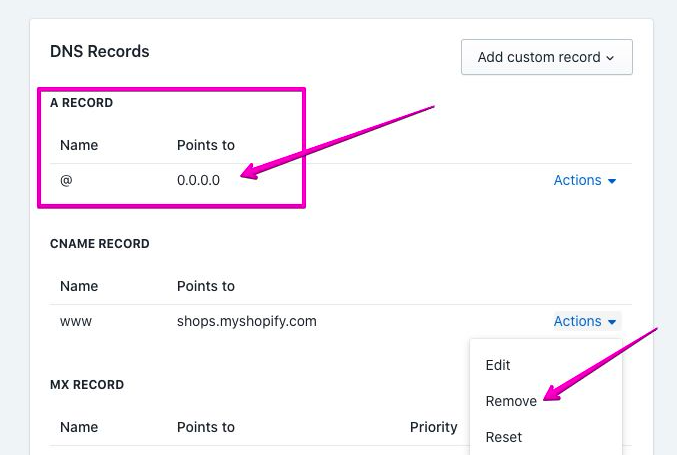This screenshot has width=677, height=463.
Task: Click Name header under CNAME RECORD
Action: 79,286
